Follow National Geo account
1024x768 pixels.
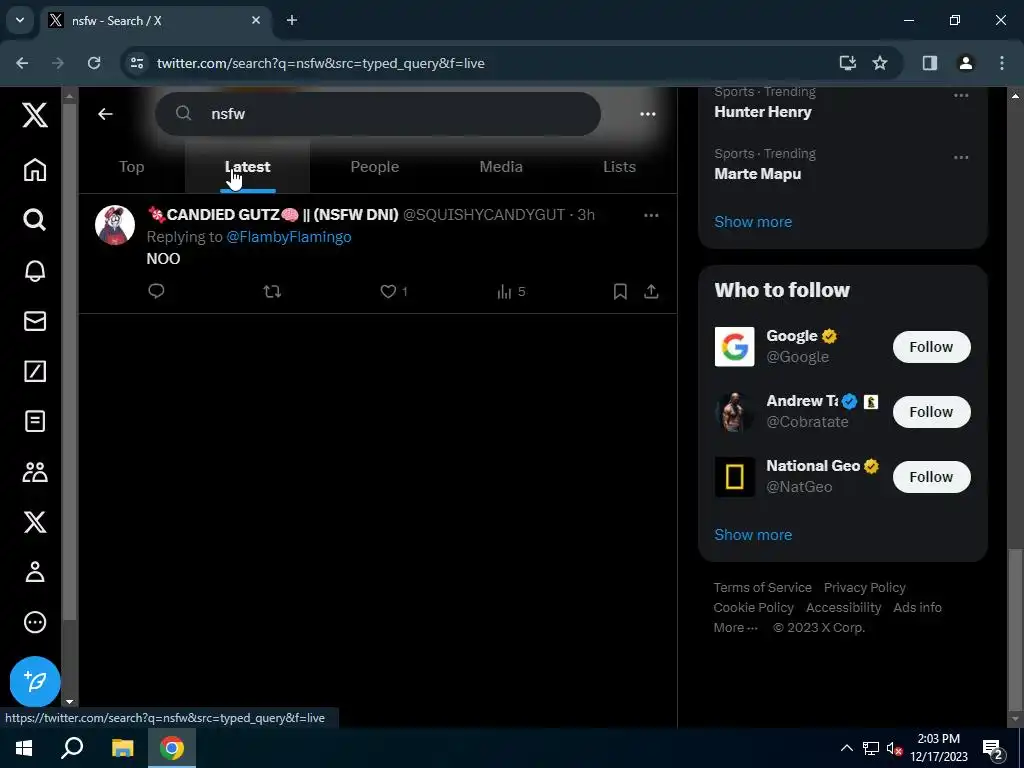pyautogui.click(x=931, y=477)
